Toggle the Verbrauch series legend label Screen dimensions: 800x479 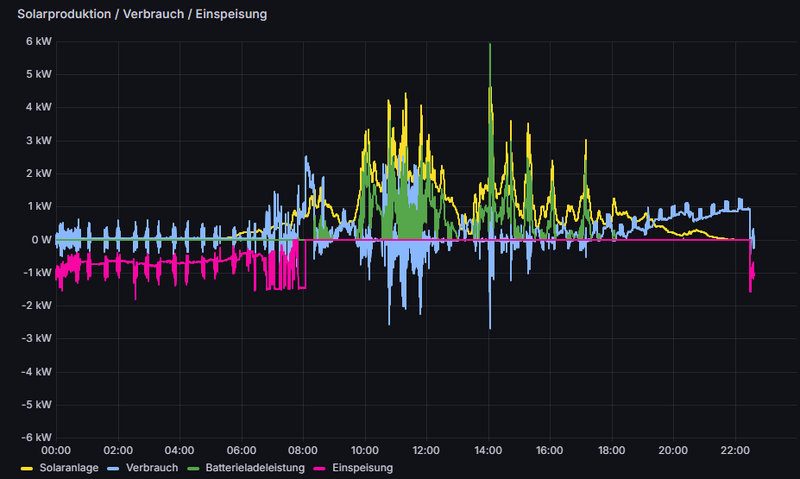point(153,467)
